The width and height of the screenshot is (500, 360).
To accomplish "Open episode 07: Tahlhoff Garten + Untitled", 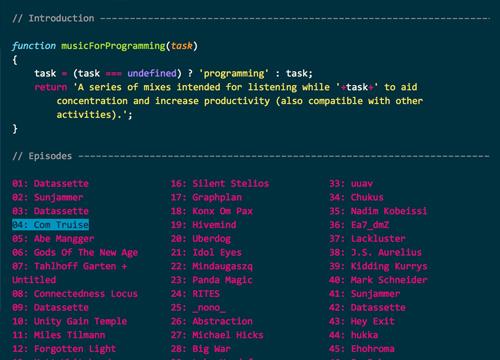I will (69, 273).
